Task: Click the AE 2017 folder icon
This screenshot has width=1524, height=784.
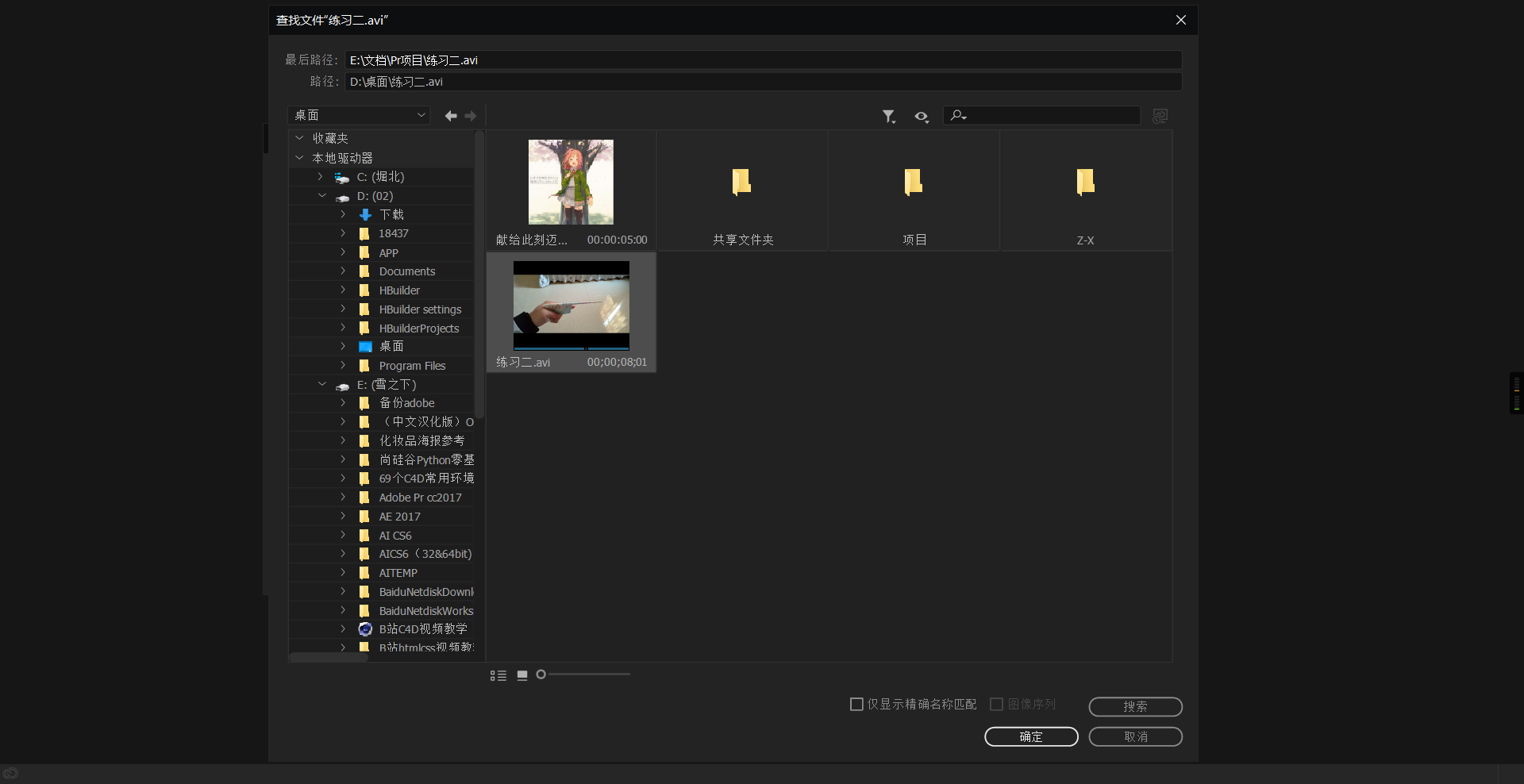Action: click(364, 517)
